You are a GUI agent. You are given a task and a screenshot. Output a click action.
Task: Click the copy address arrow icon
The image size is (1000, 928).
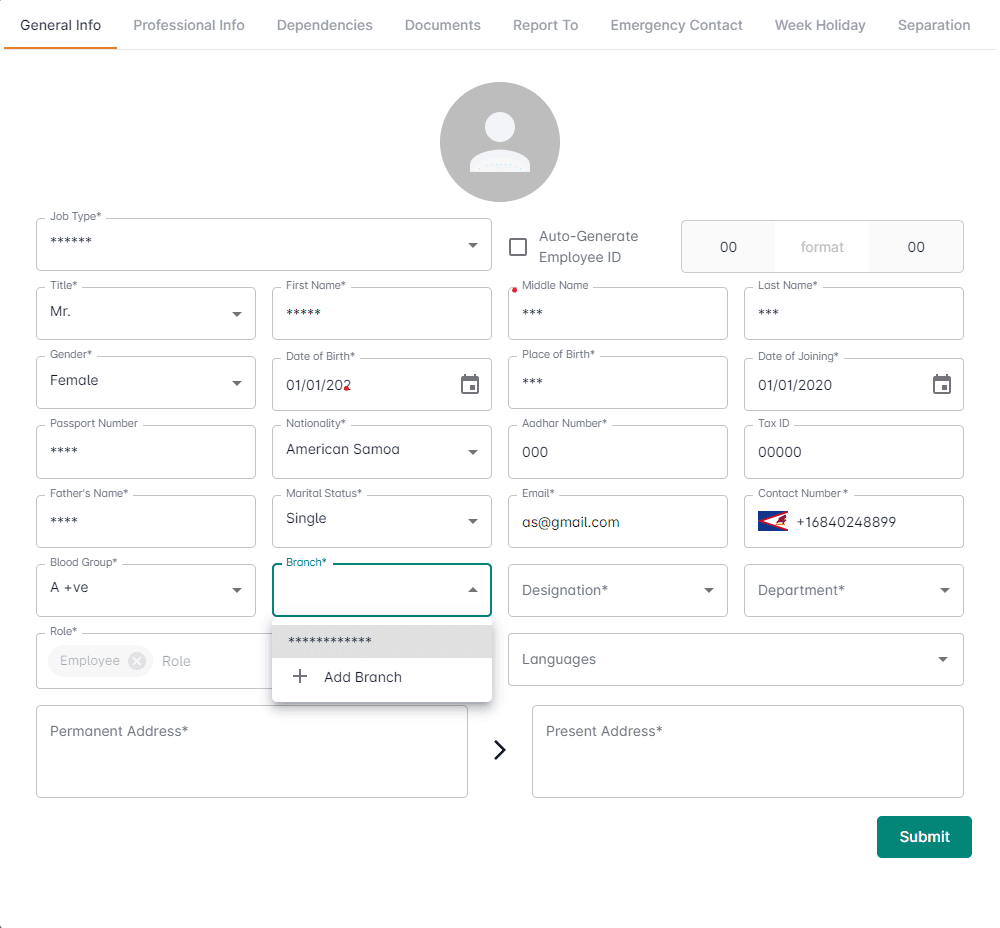tap(500, 750)
